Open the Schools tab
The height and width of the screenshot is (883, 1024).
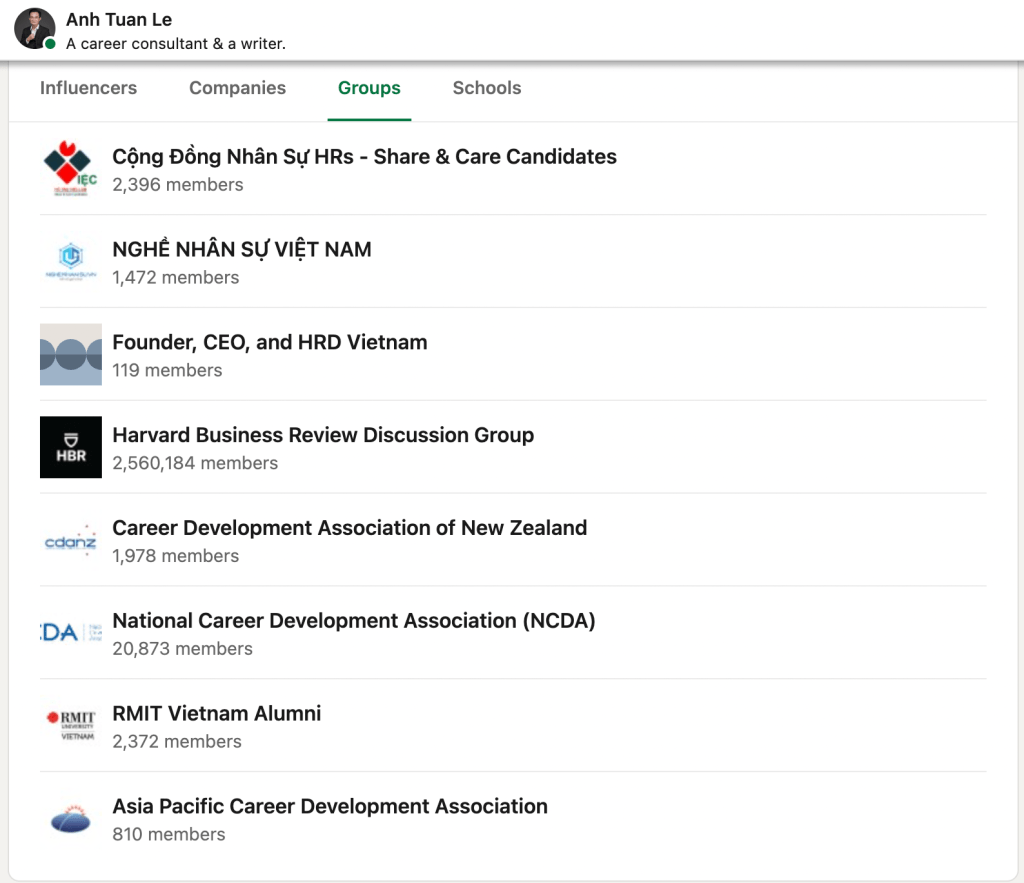click(487, 88)
